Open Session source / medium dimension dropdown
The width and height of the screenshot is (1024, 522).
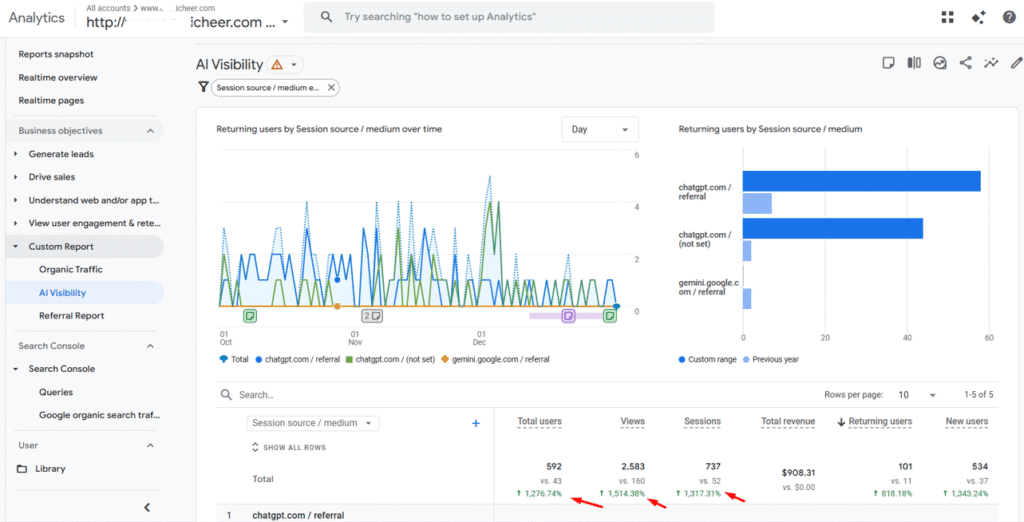[314, 423]
